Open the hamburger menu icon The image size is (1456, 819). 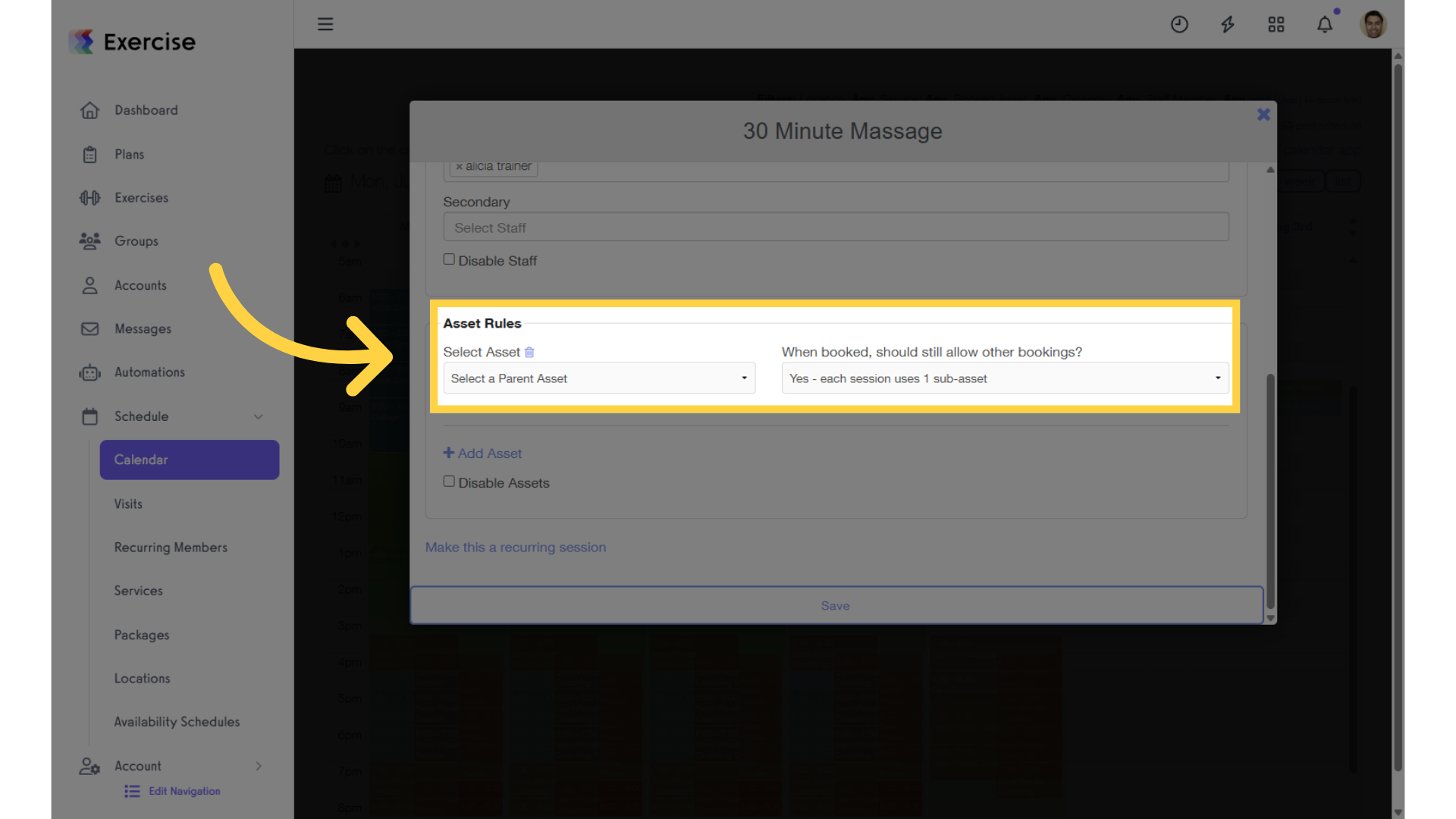click(x=325, y=24)
